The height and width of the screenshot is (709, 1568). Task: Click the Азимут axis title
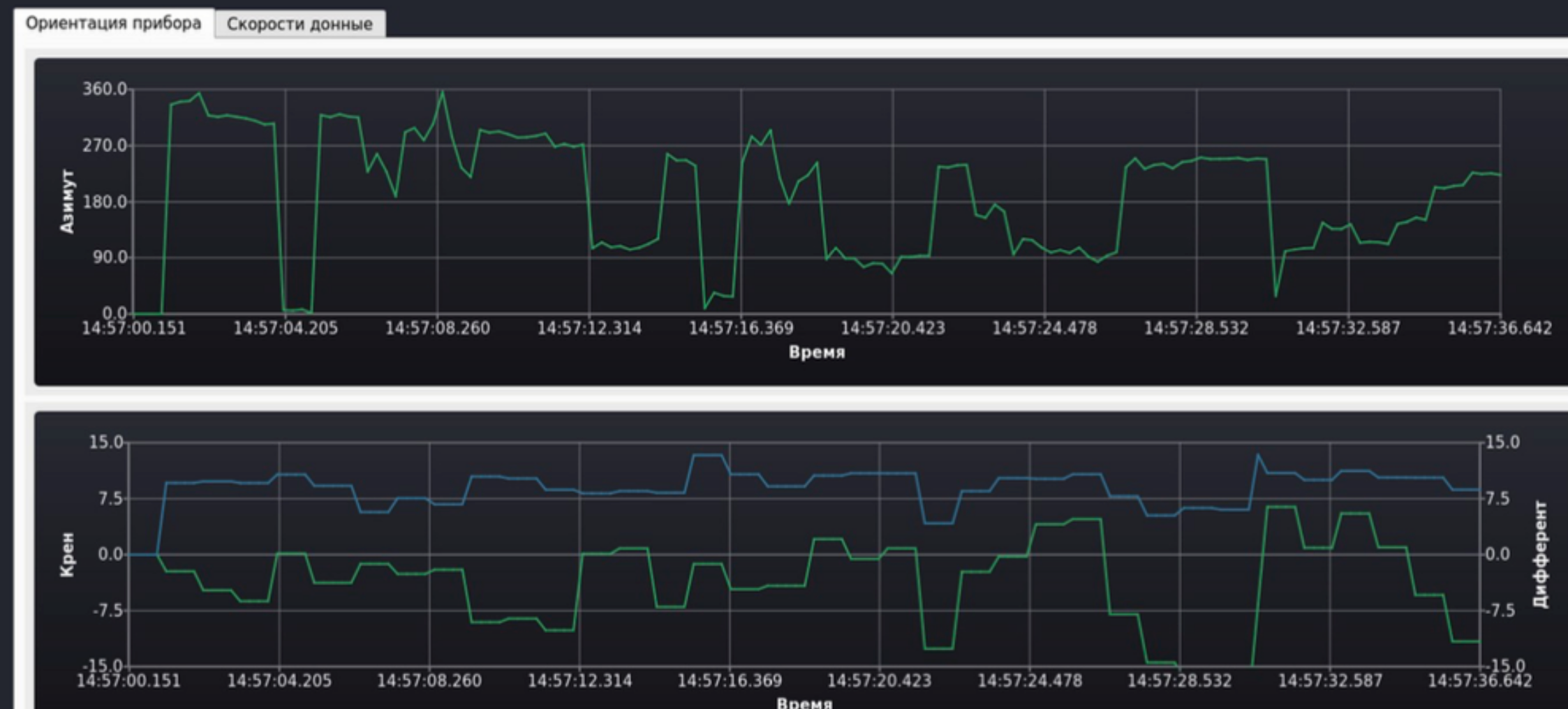coord(67,201)
